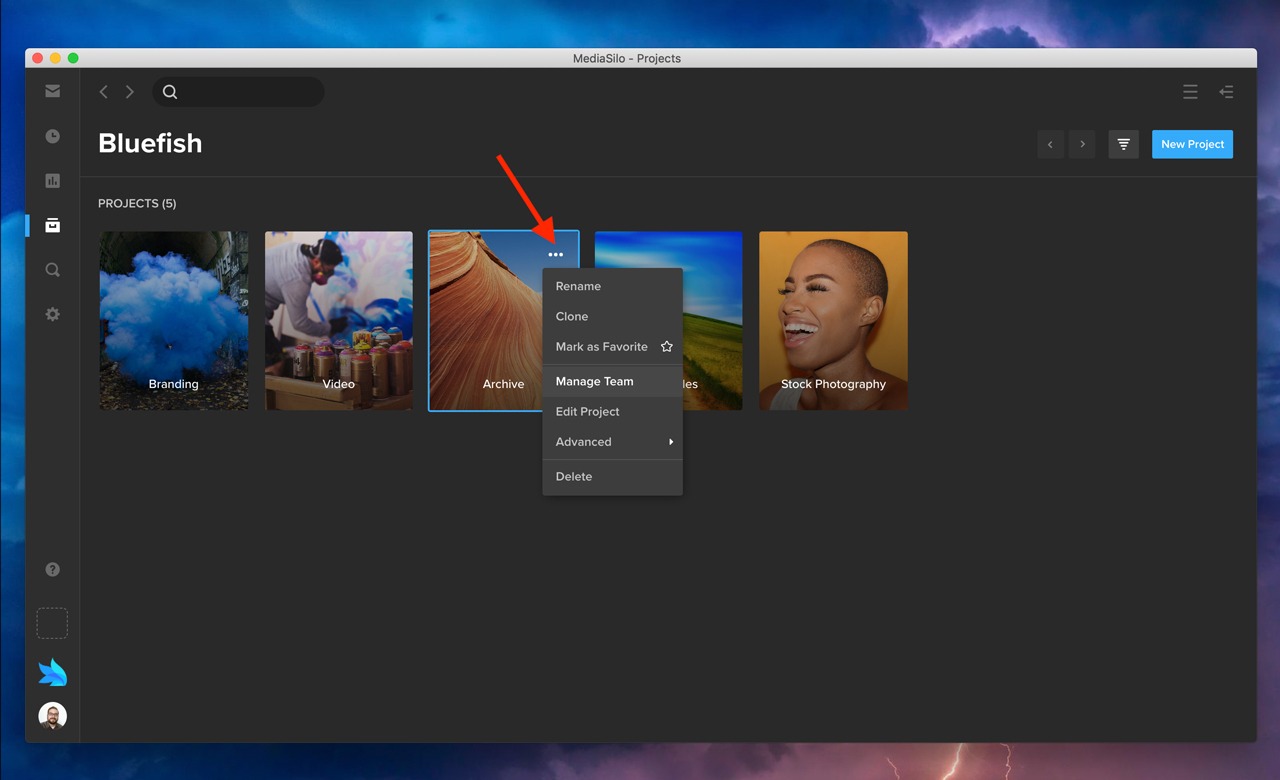
Task: Choose Edit Project from the menu
Action: (x=612, y=411)
